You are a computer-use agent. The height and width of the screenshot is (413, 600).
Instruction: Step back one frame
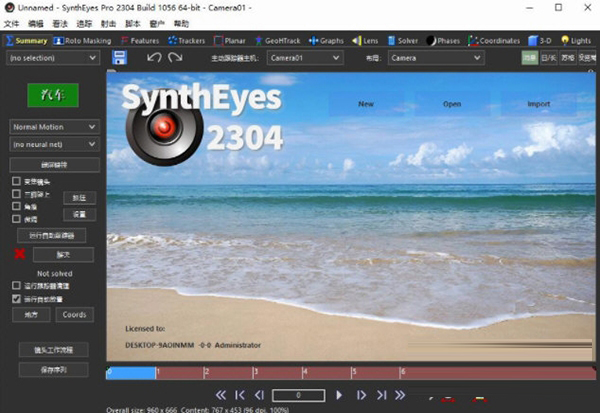pos(259,395)
